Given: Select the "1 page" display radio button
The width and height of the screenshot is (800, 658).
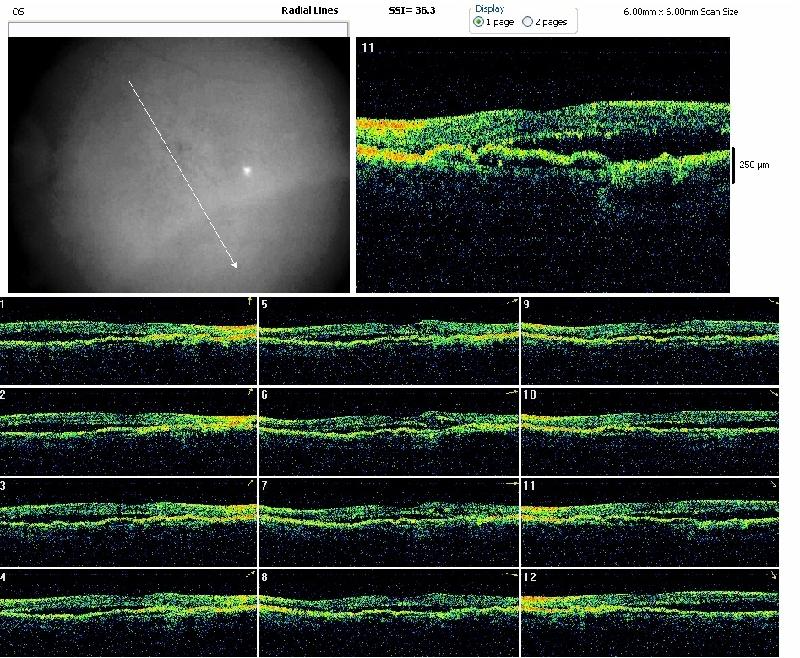Looking at the screenshot, I should (478, 21).
